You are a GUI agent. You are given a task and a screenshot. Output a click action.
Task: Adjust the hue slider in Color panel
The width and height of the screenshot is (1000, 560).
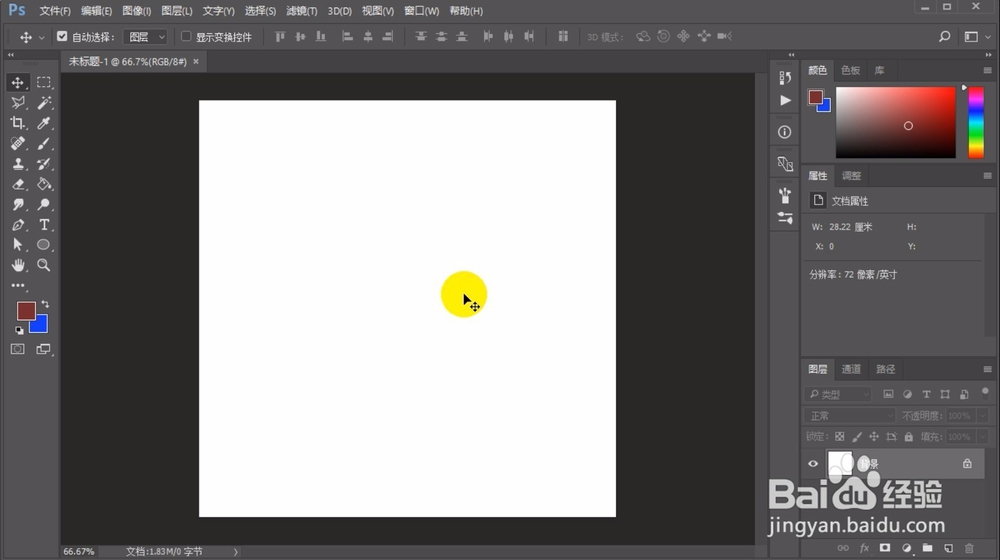point(976,122)
